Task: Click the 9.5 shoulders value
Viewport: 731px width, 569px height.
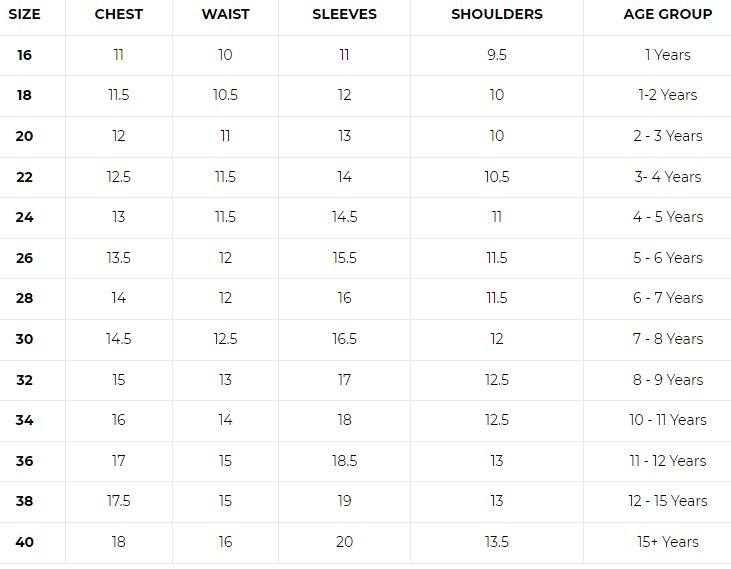Action: click(497, 55)
